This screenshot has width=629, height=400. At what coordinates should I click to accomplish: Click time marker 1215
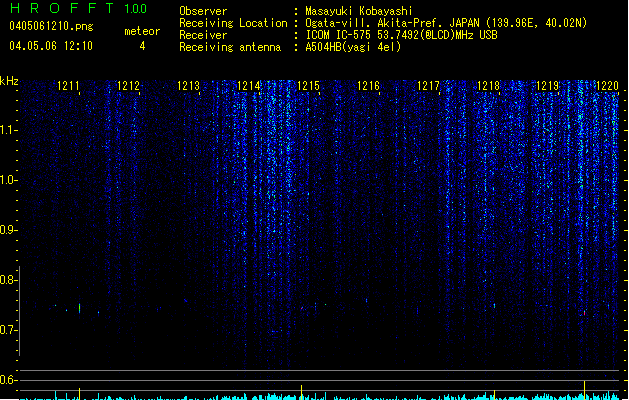[x=308, y=86]
